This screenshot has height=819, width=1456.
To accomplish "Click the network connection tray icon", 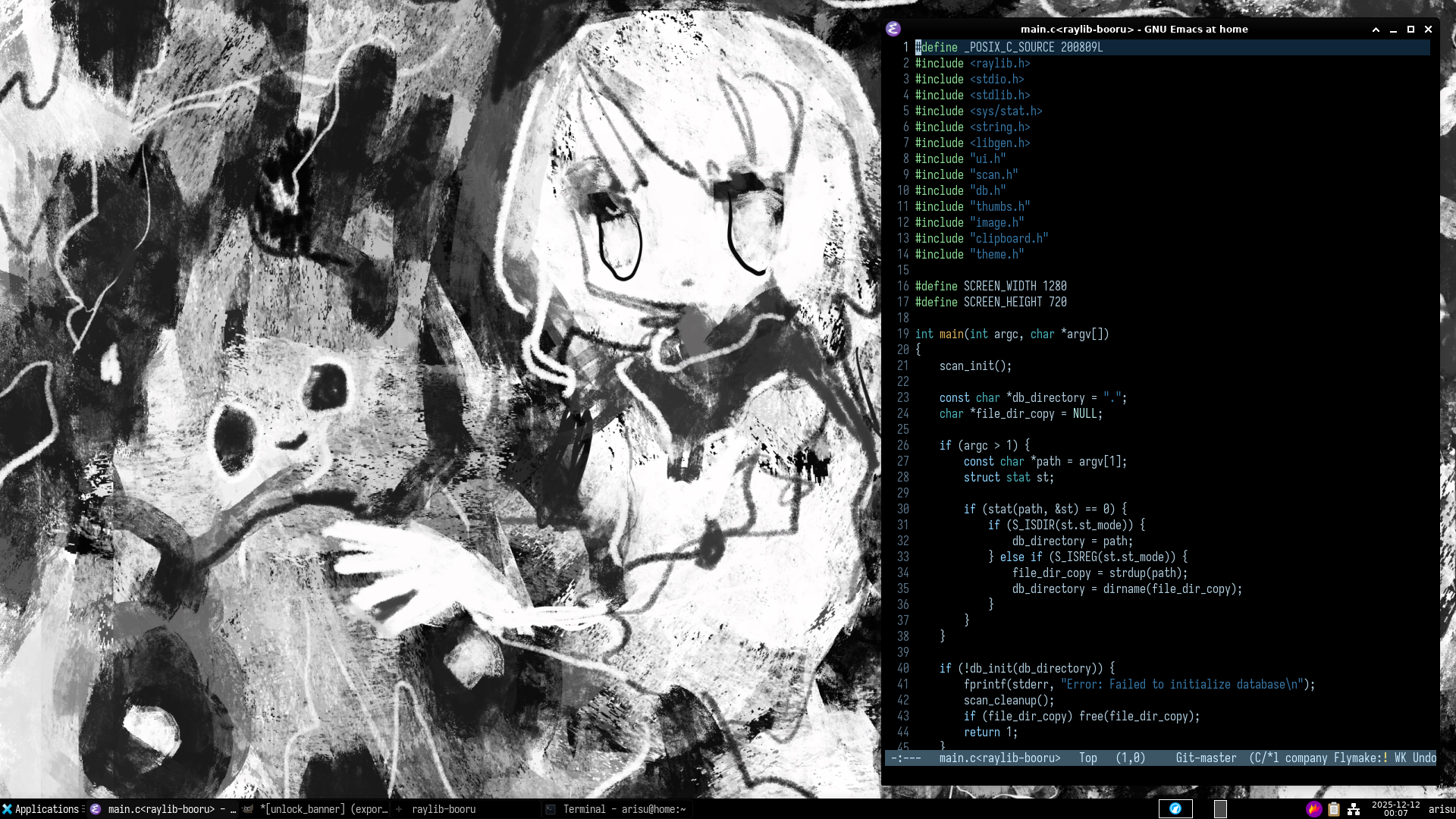I will coord(1354,809).
